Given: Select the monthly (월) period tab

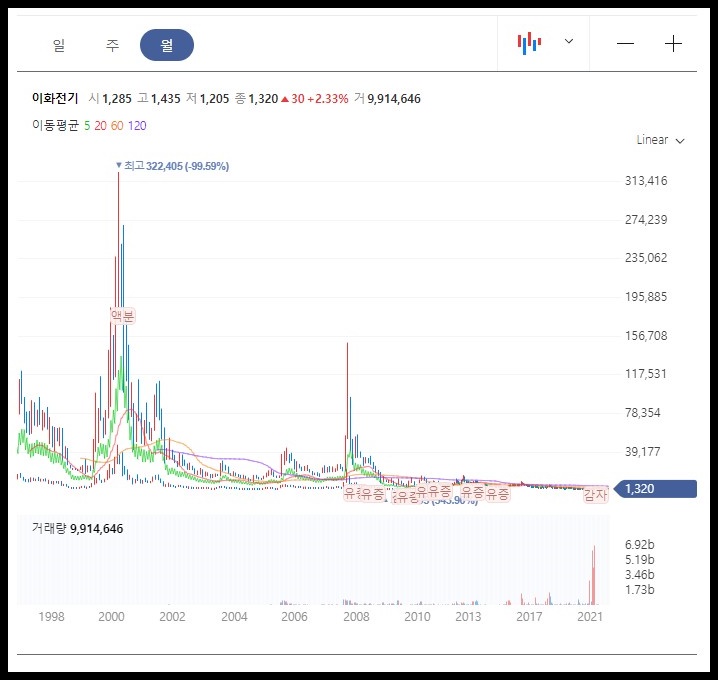Looking at the screenshot, I should [167, 45].
